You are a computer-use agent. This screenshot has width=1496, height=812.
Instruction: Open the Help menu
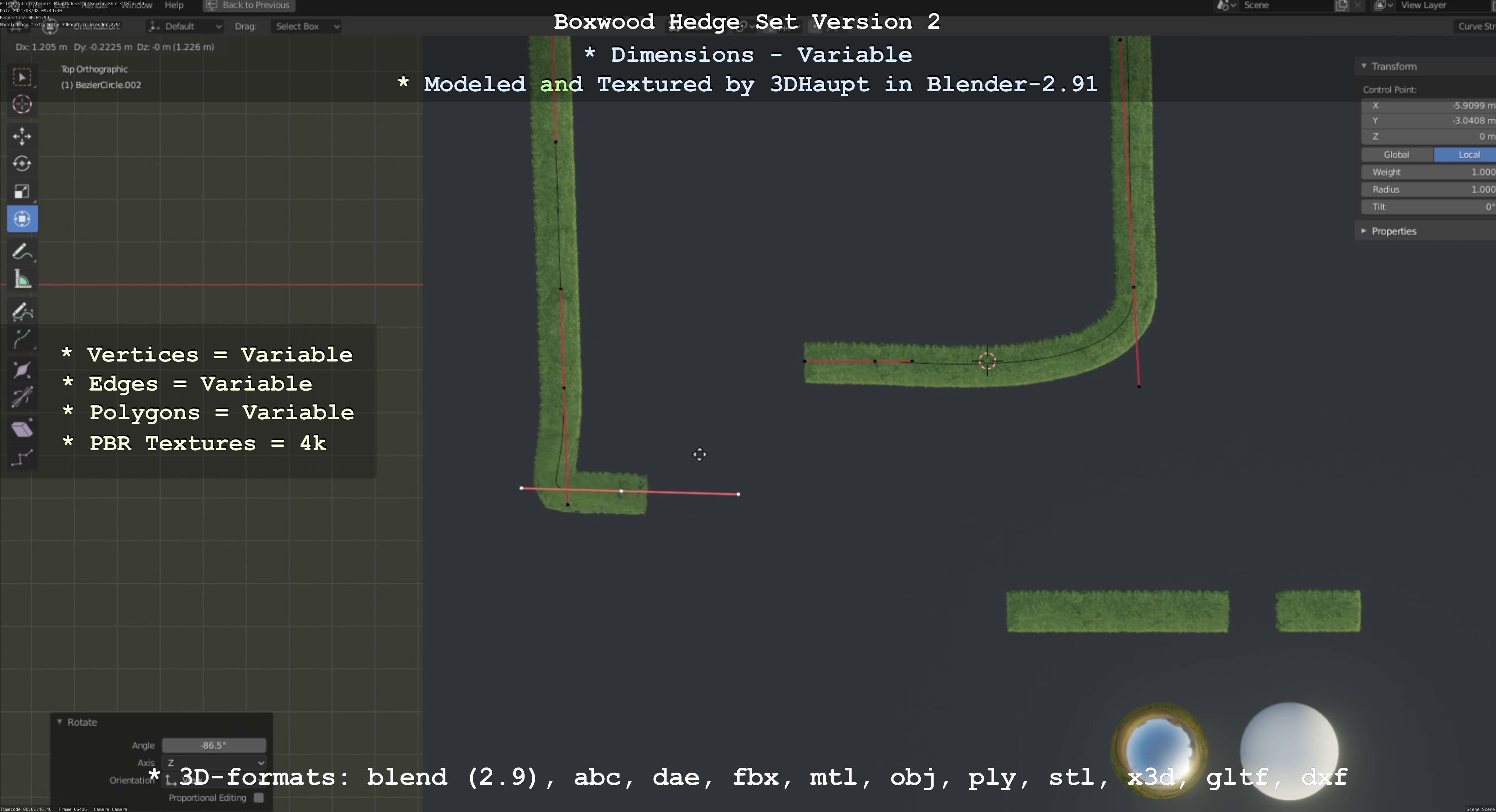174,5
